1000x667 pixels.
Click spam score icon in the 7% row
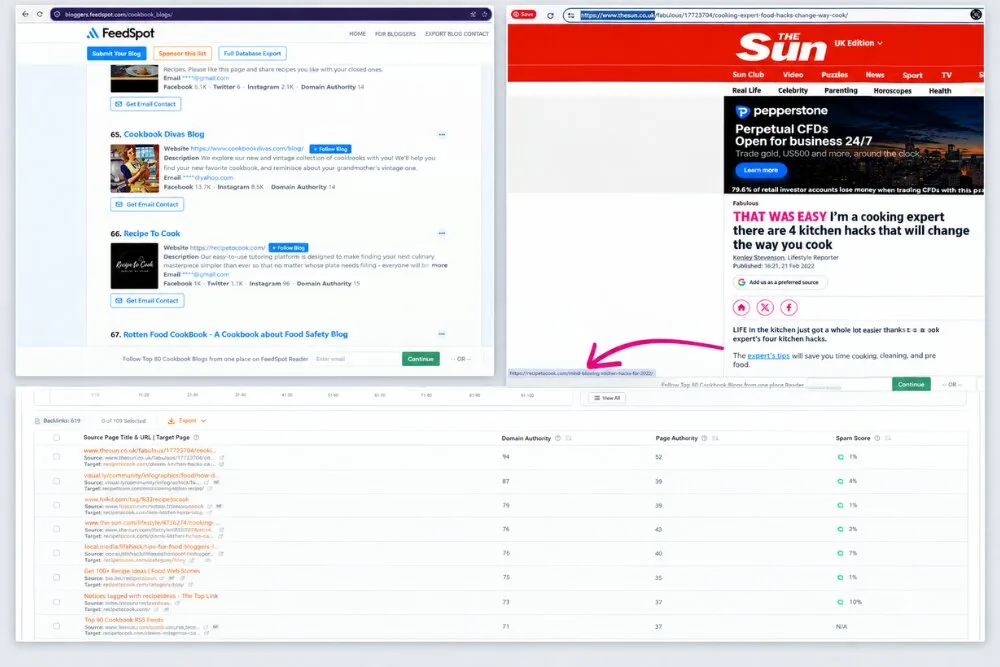pos(840,553)
